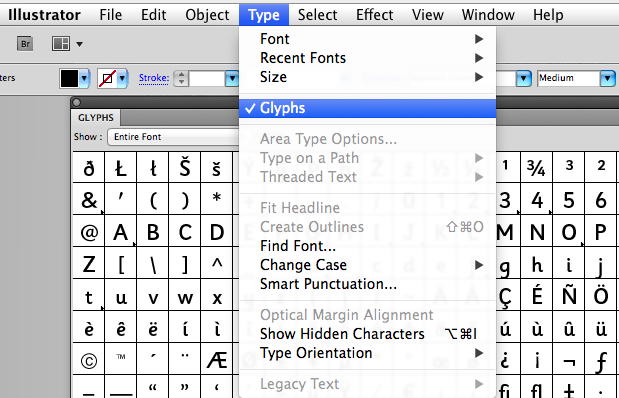Select the Æ ligature glyph

tap(217, 359)
